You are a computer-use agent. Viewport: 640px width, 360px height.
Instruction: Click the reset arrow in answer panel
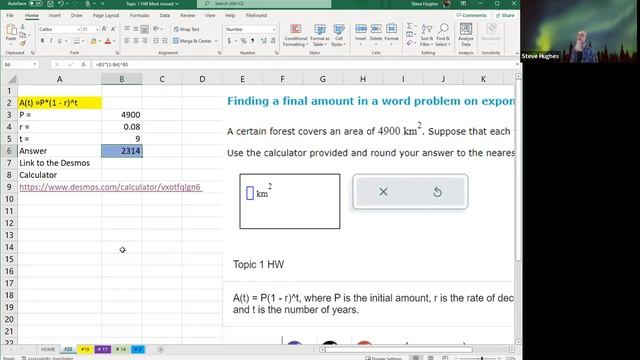coord(437,191)
